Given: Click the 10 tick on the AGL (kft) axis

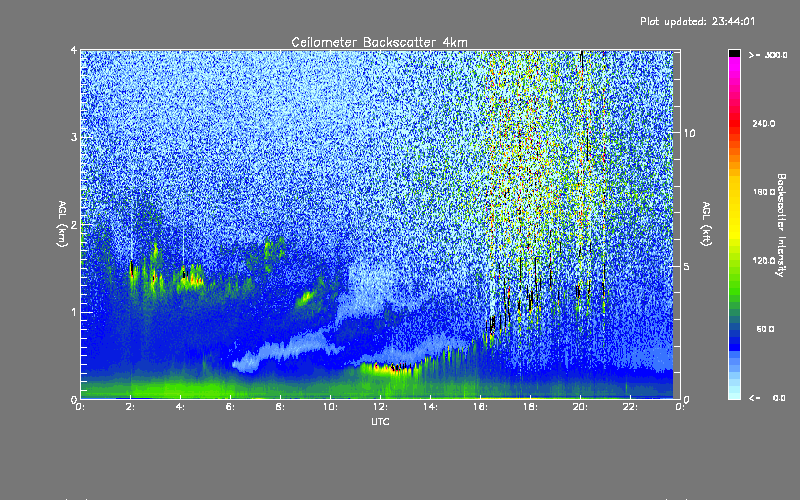Looking at the screenshot, I should 689,133.
